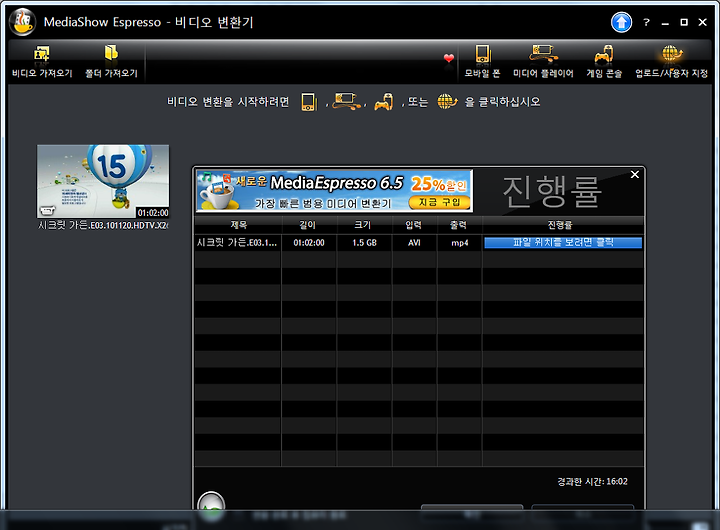Click the AVI input format cell
The image size is (720, 530).
(414, 242)
